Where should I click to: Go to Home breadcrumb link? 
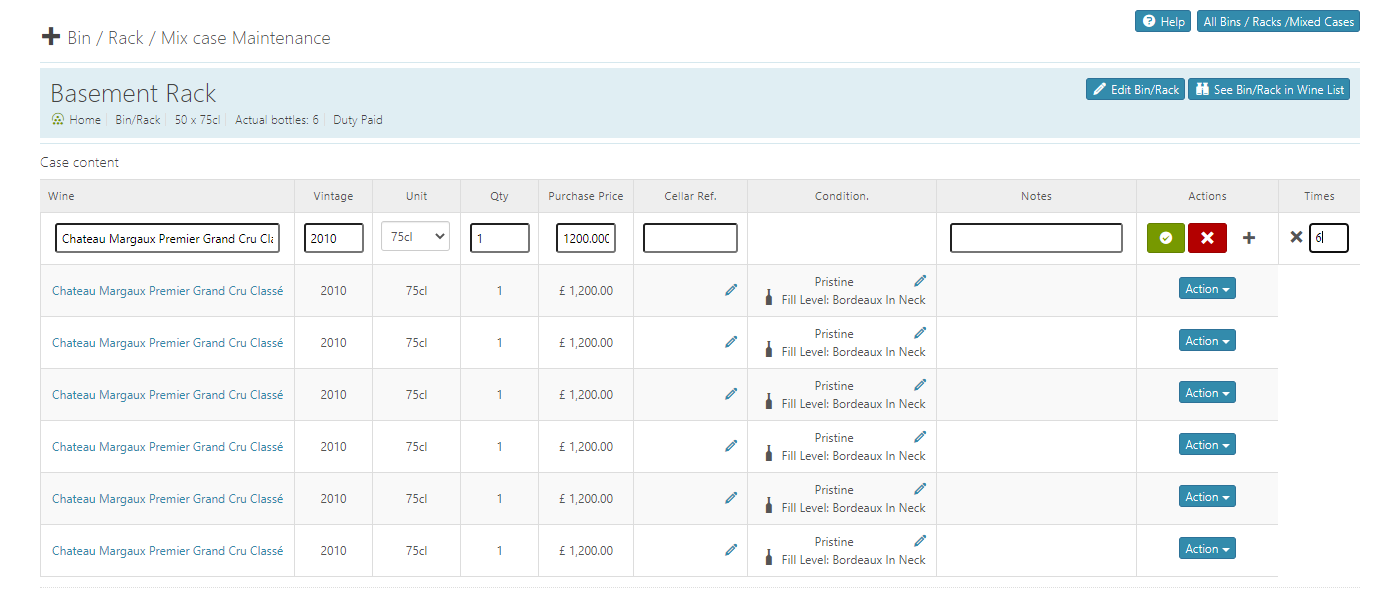[84, 120]
